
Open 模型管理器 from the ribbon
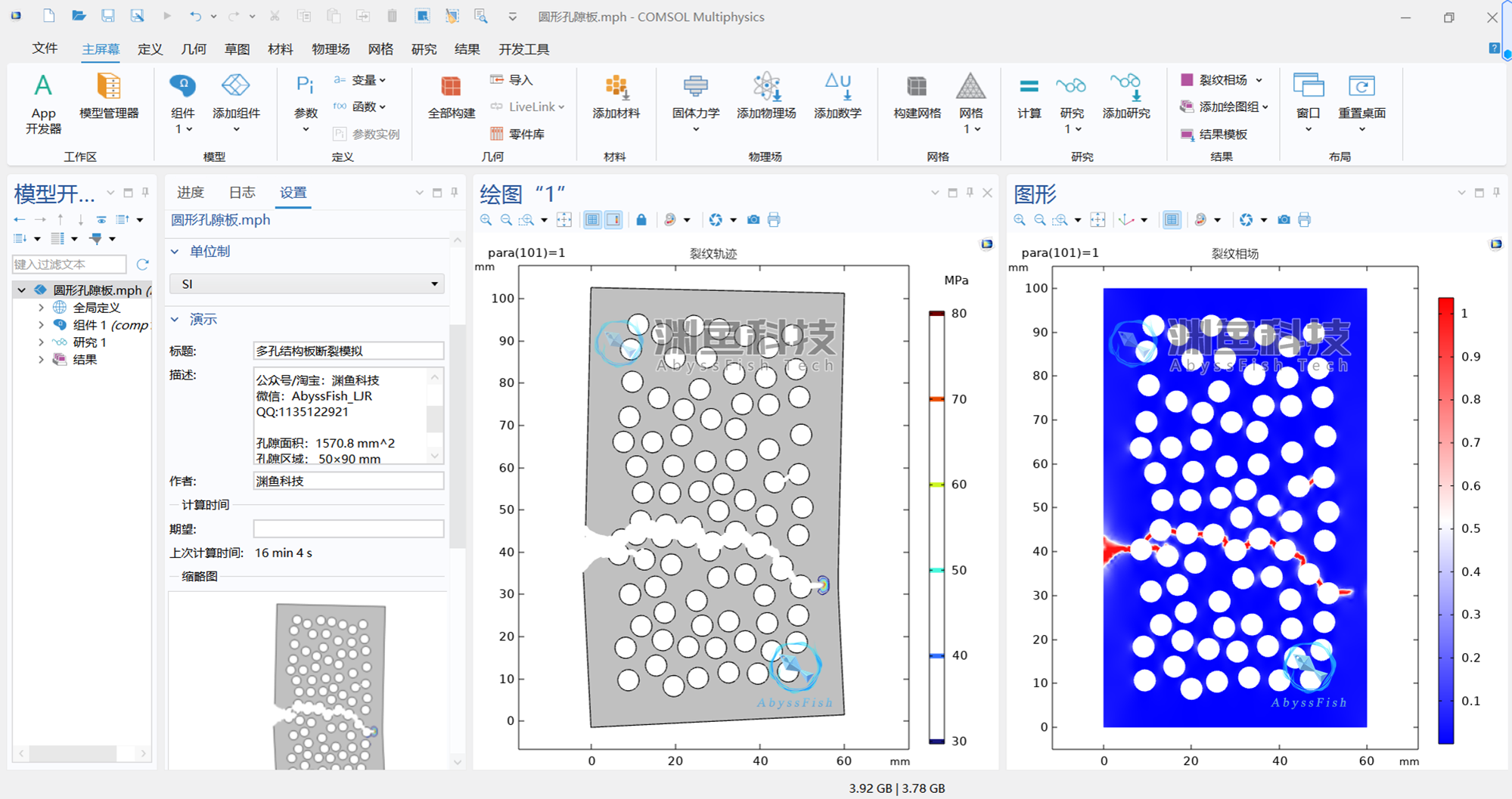[109, 97]
